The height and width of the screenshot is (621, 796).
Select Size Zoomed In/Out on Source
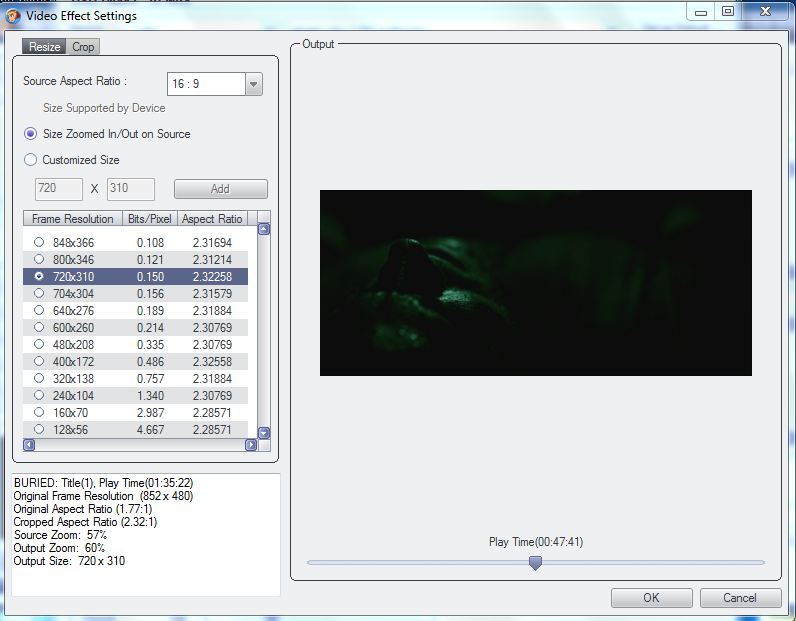click(x=31, y=134)
